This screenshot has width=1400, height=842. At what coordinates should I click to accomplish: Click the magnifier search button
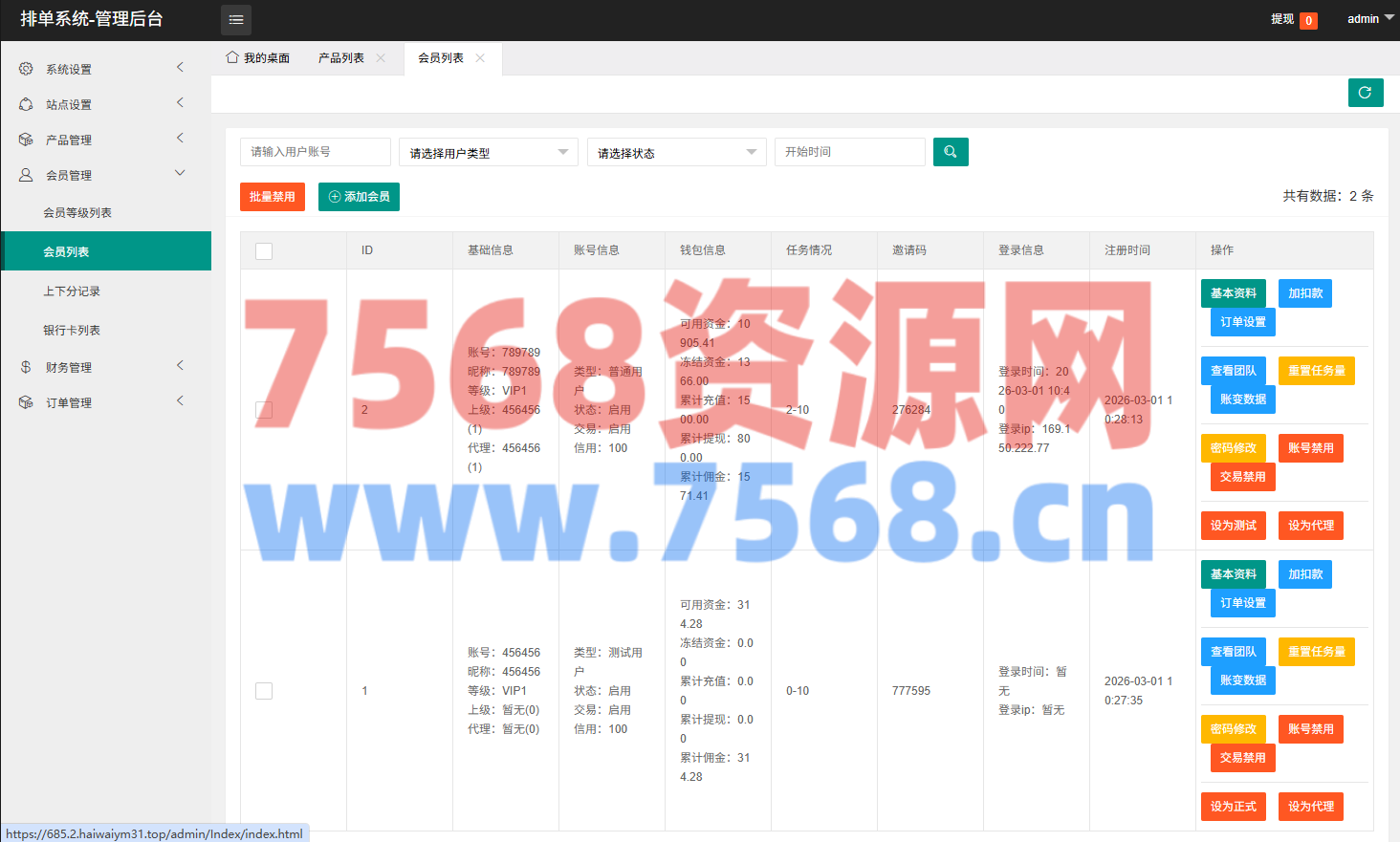[x=950, y=152]
